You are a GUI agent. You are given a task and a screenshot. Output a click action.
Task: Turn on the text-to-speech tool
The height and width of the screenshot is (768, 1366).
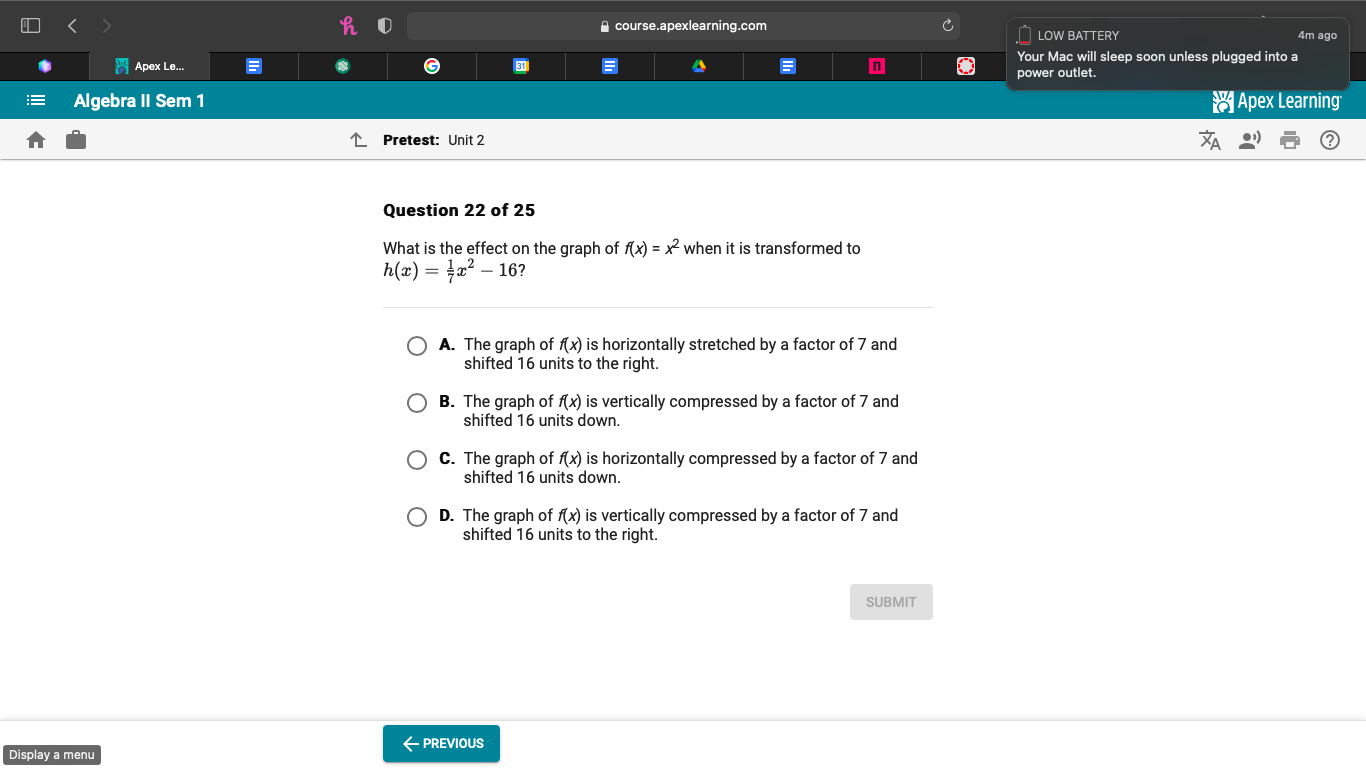(x=1250, y=140)
